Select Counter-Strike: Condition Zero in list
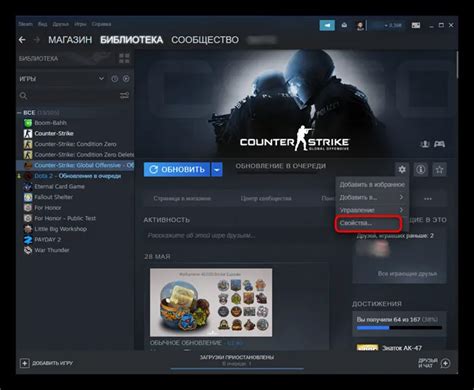Viewport: 474px width, 390px height. pos(75,144)
